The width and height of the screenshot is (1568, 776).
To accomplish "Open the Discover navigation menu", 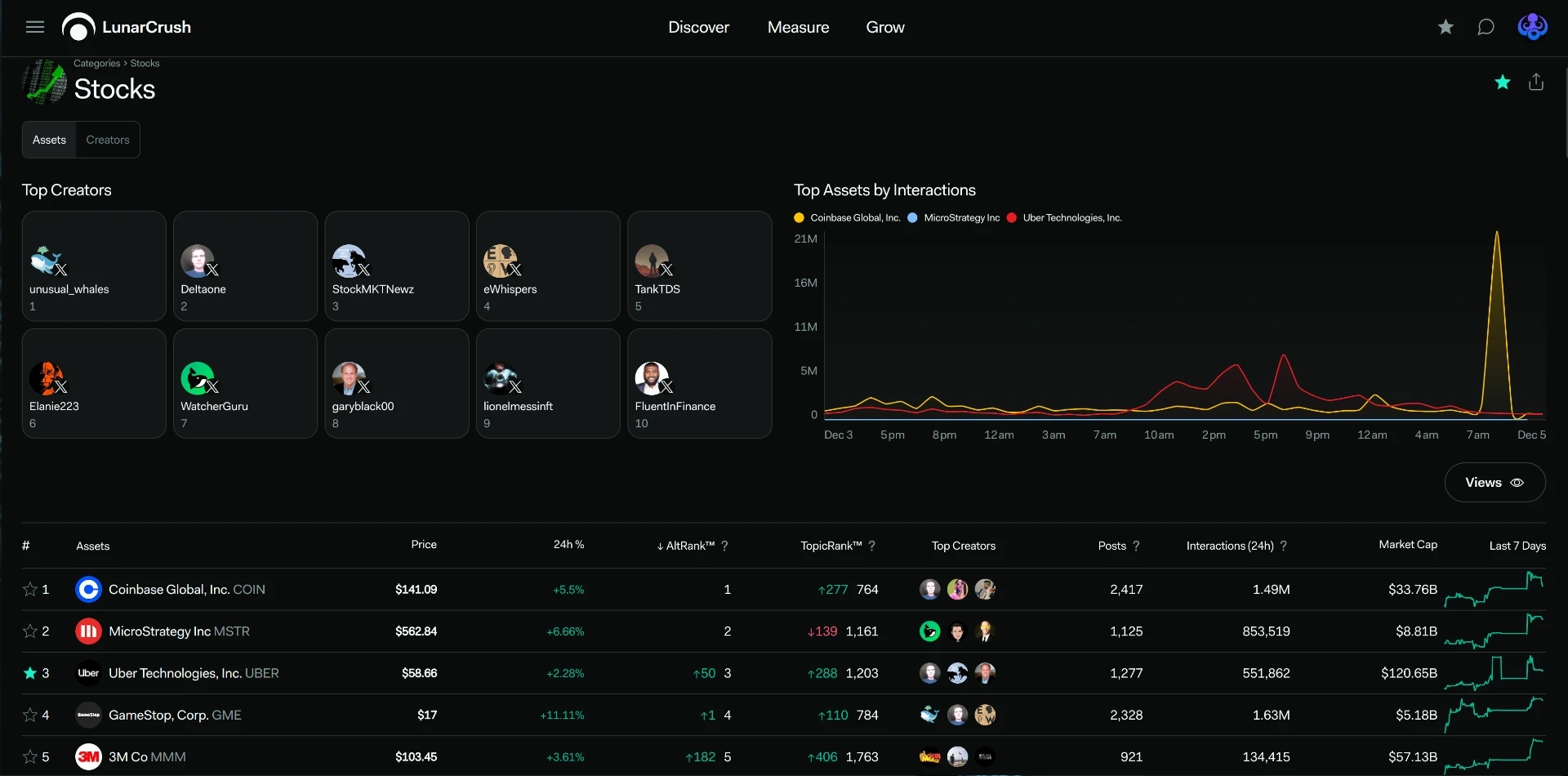I will [x=698, y=27].
